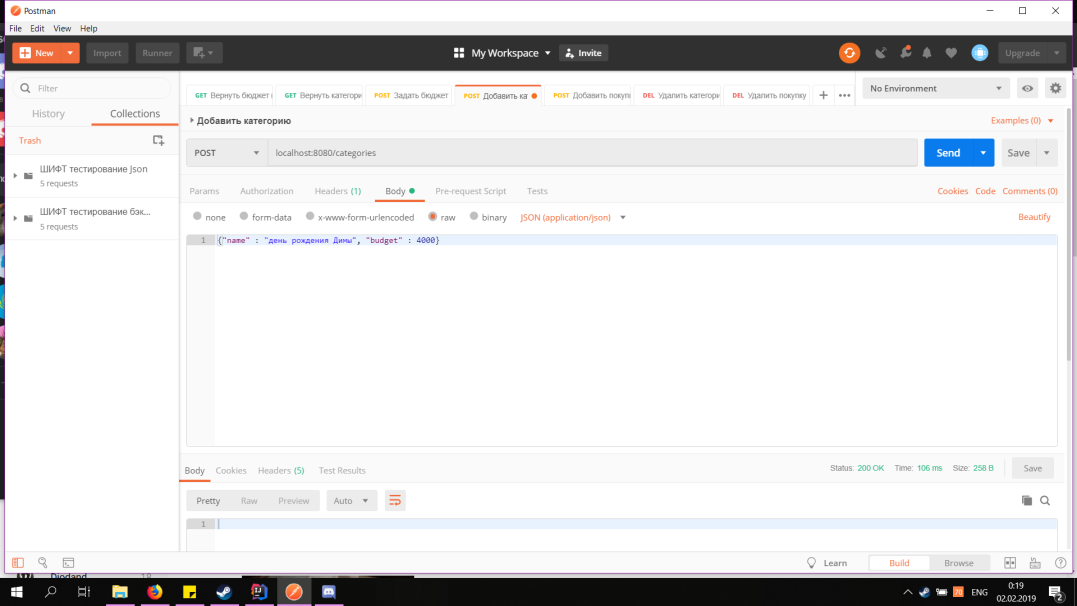Open the Authorization tab
Screen dimensions: 1077x606
pos(267,191)
